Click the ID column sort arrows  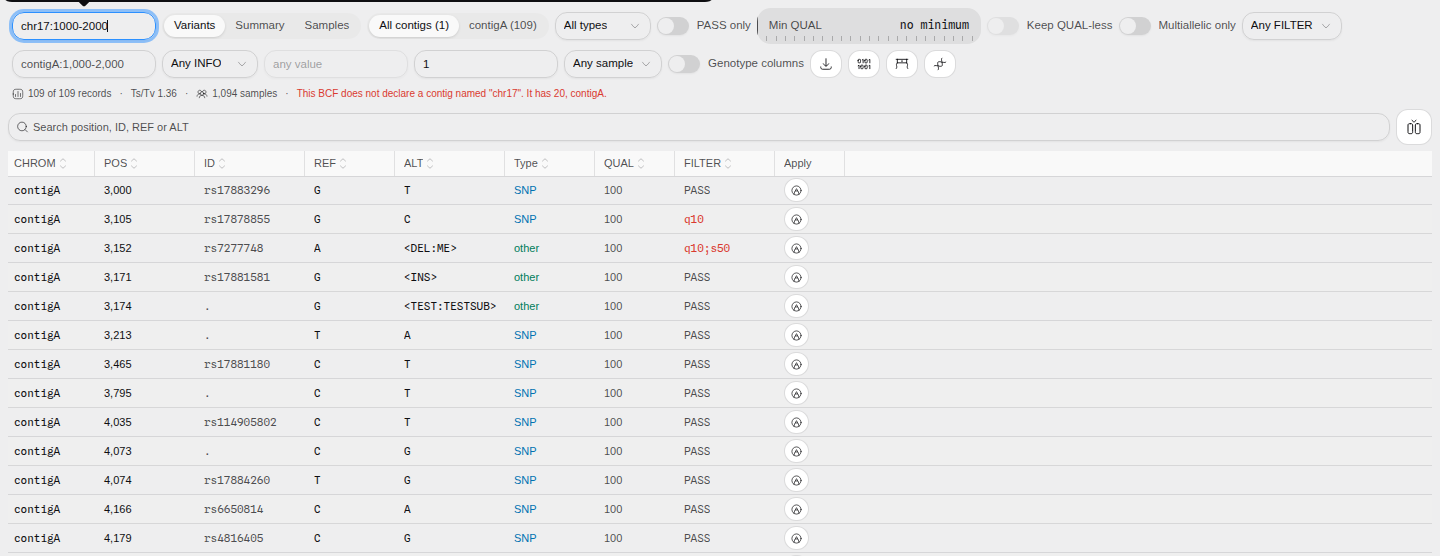222,163
